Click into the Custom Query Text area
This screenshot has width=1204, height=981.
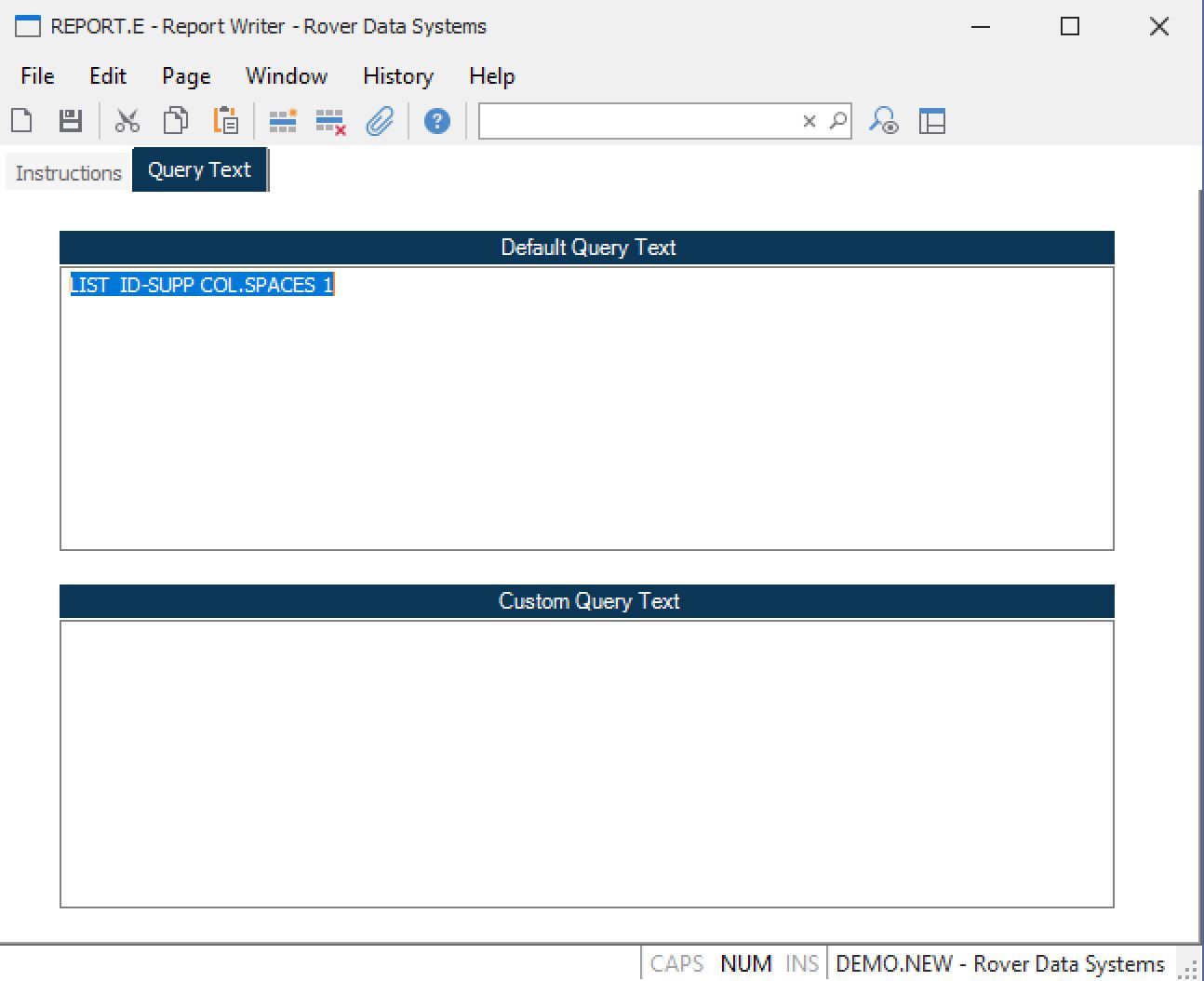point(586,763)
